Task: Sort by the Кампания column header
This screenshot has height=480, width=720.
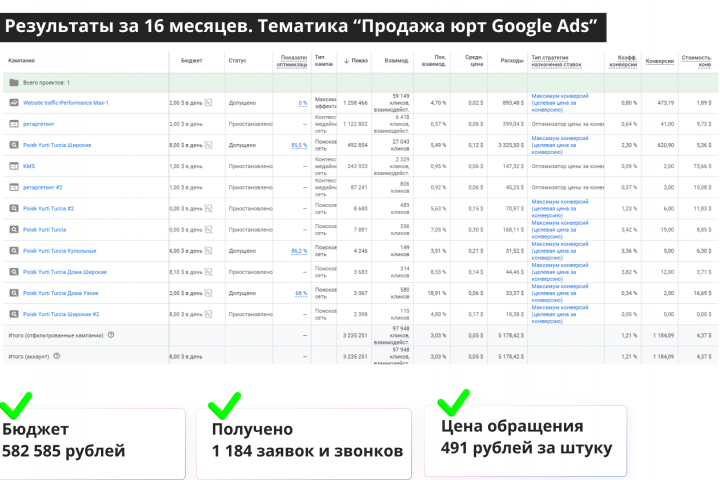Action: pos(21,61)
